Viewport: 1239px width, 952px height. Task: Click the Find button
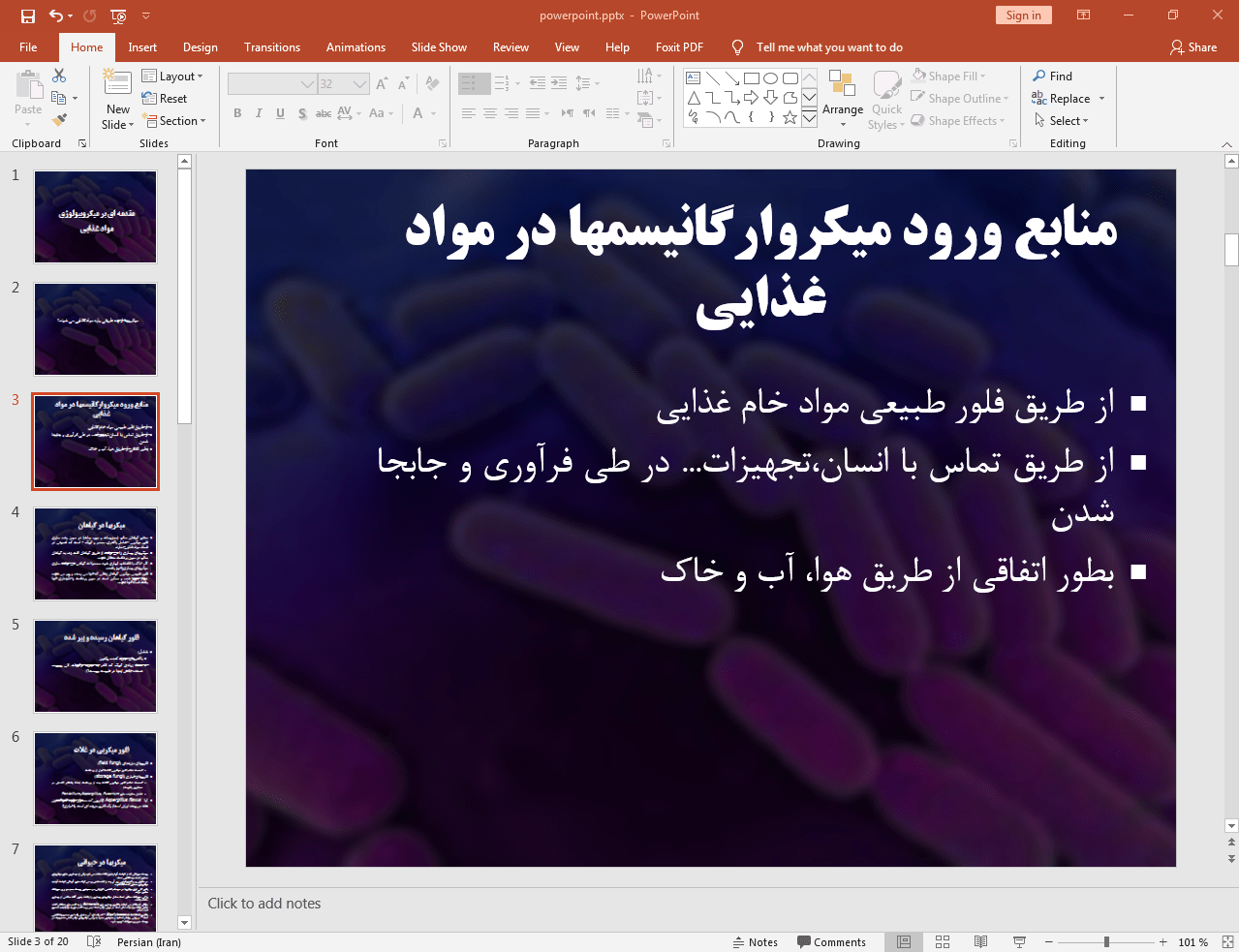(x=1052, y=76)
